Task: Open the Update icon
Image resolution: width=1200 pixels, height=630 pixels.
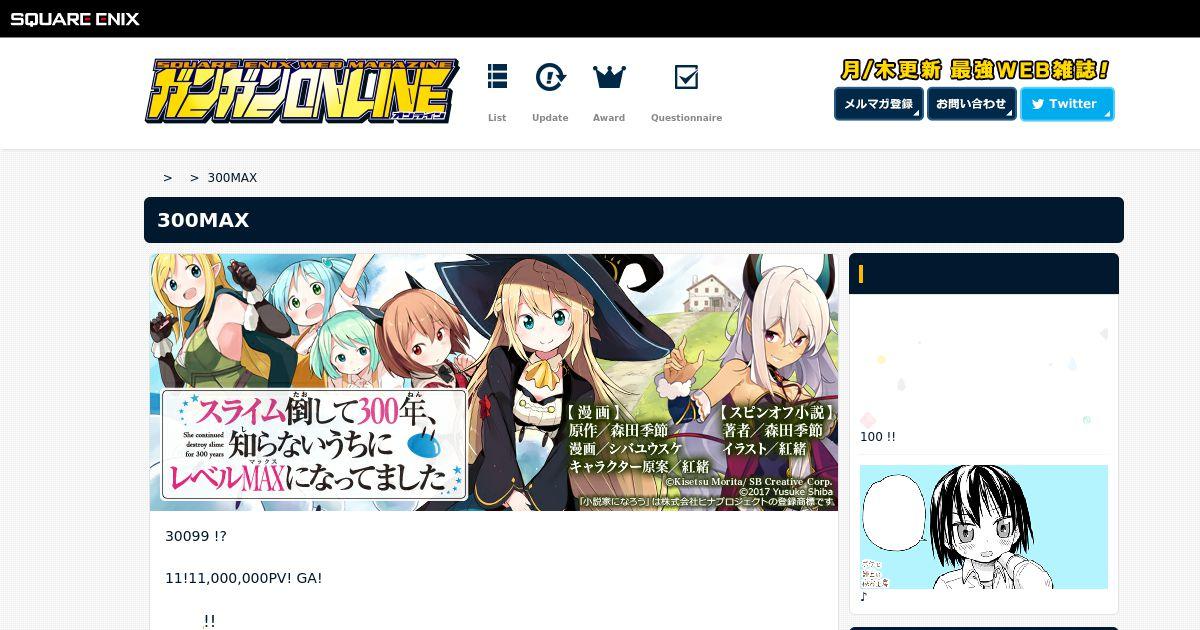Action: click(550, 77)
